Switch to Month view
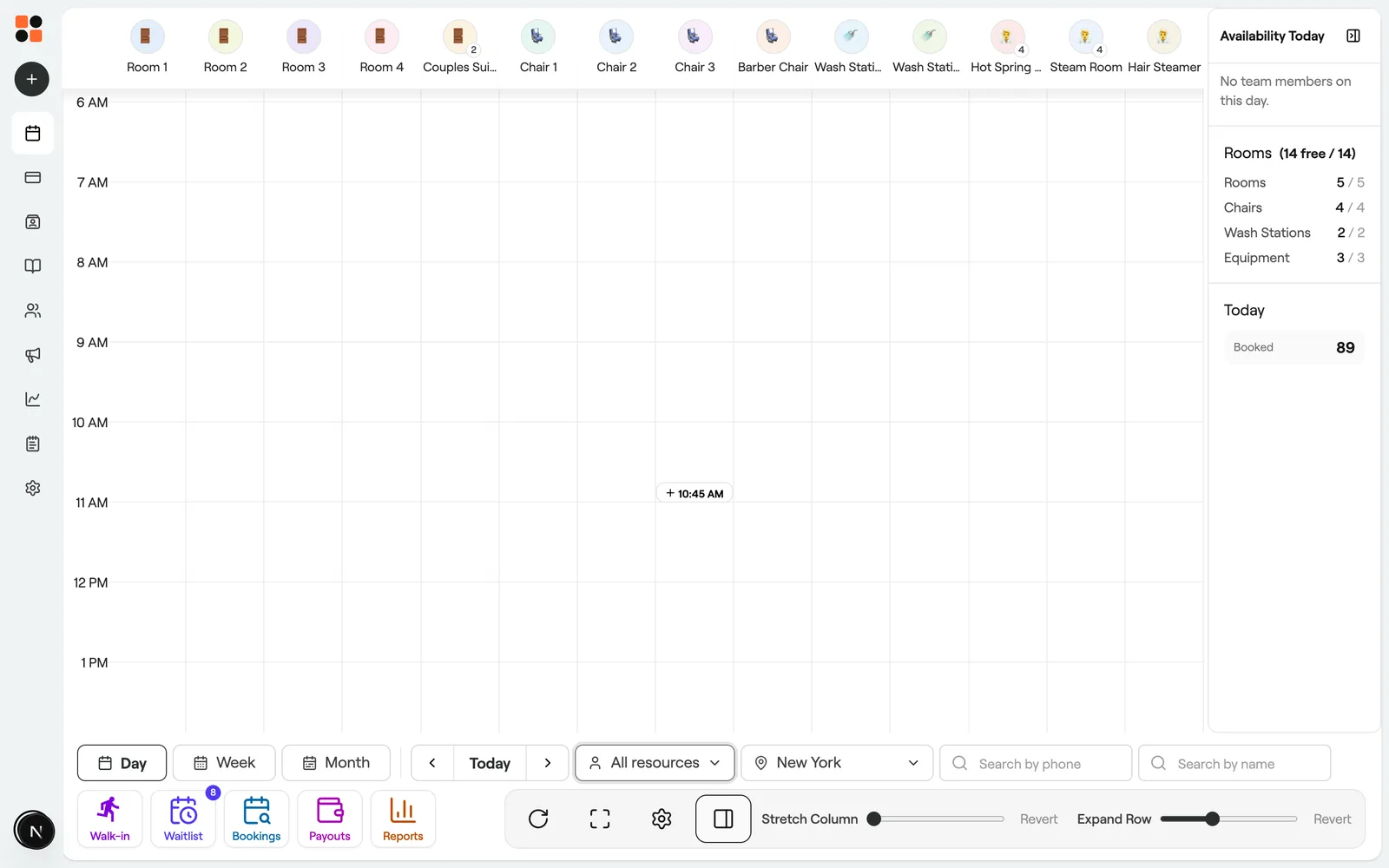The width and height of the screenshot is (1389, 868). coord(336,763)
